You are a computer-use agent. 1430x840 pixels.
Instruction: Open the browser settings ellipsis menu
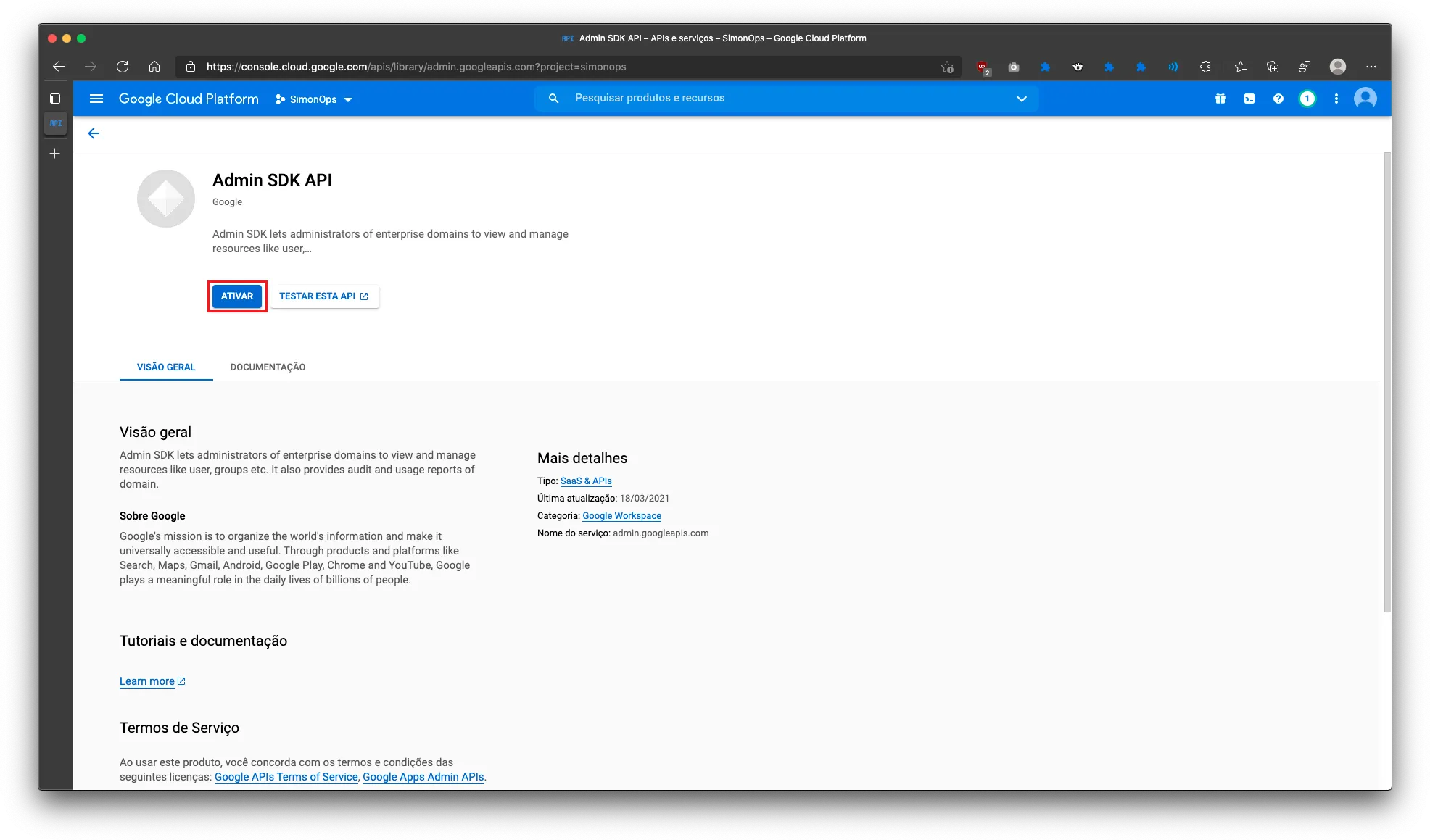[1371, 67]
